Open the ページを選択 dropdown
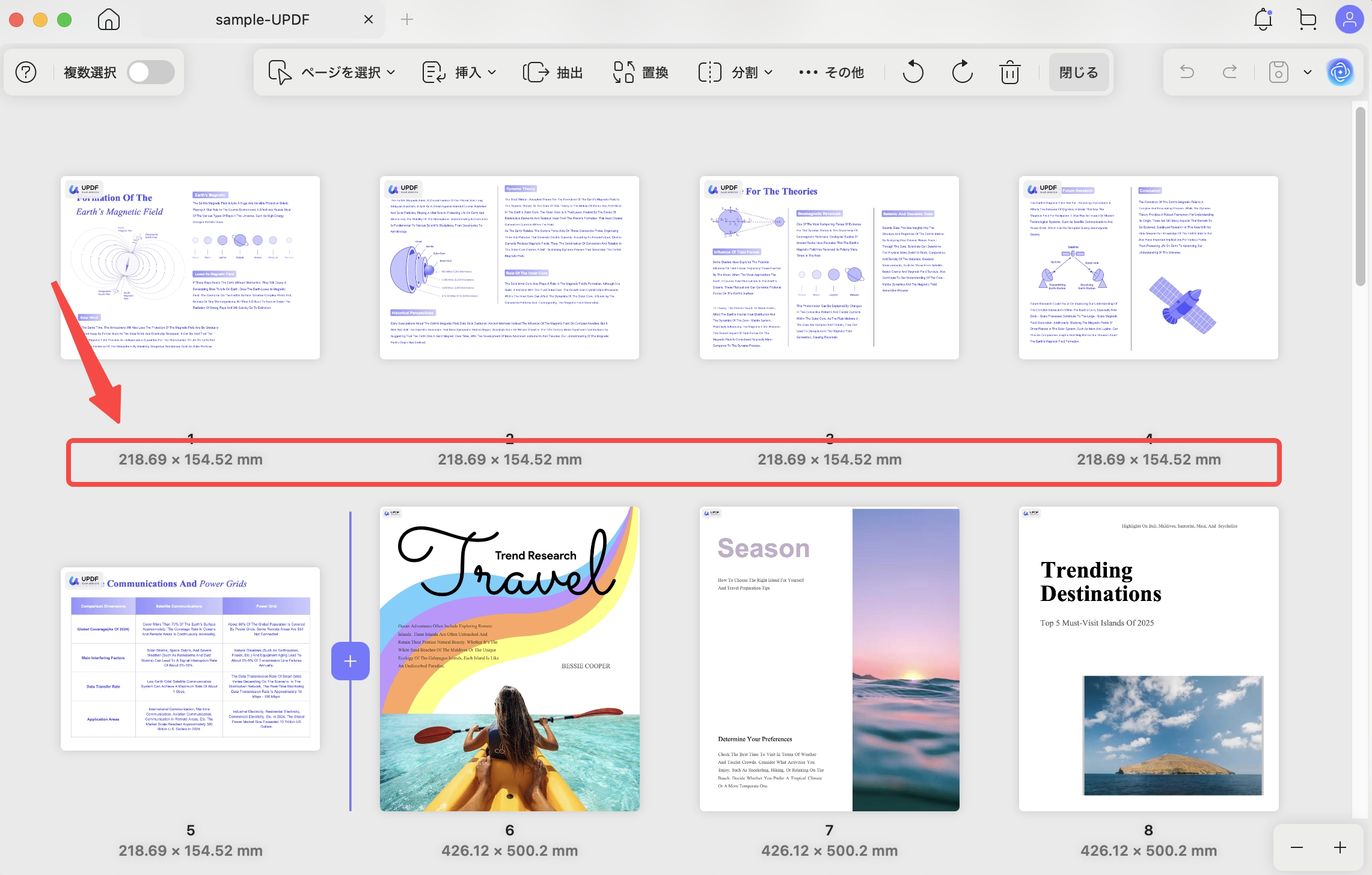 click(x=332, y=73)
